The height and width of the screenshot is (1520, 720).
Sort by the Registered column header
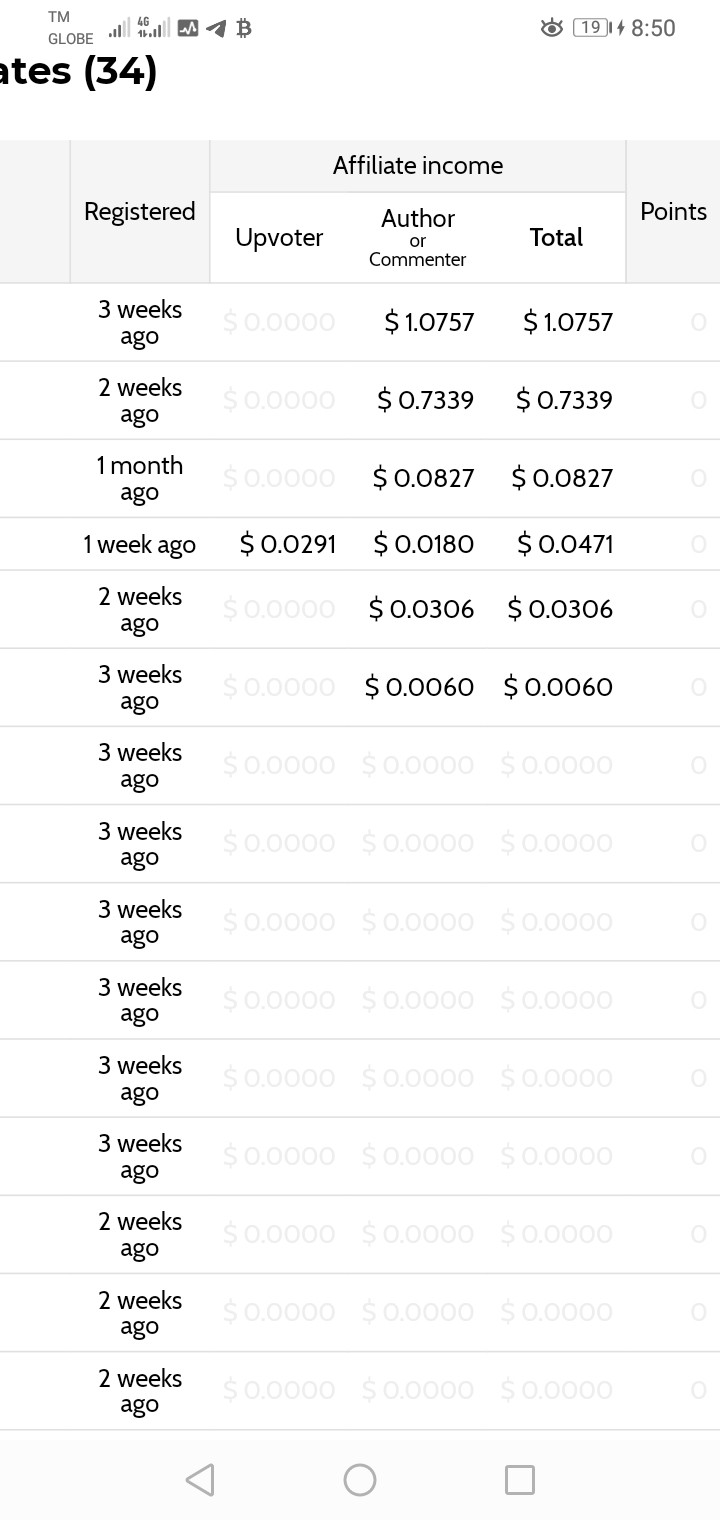coord(140,211)
